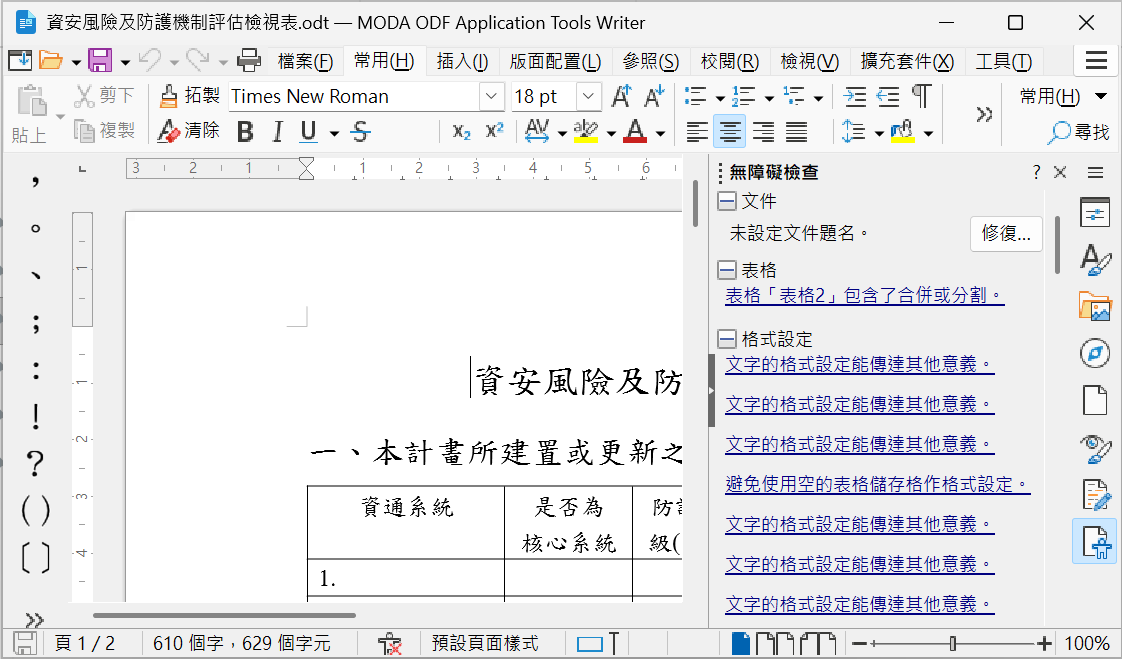The width and height of the screenshot is (1122, 659).
Task: Open the 校閱 menu
Action: (729, 60)
